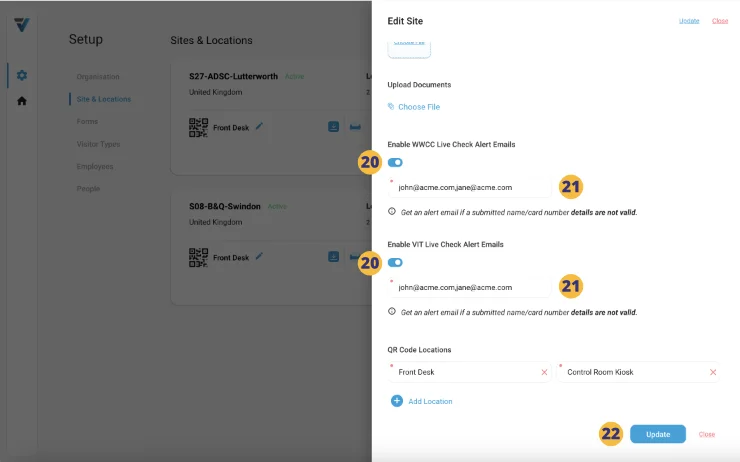Screen dimensions: 740x462
Task: Click the Close link at panel top
Action: [x=719, y=20]
